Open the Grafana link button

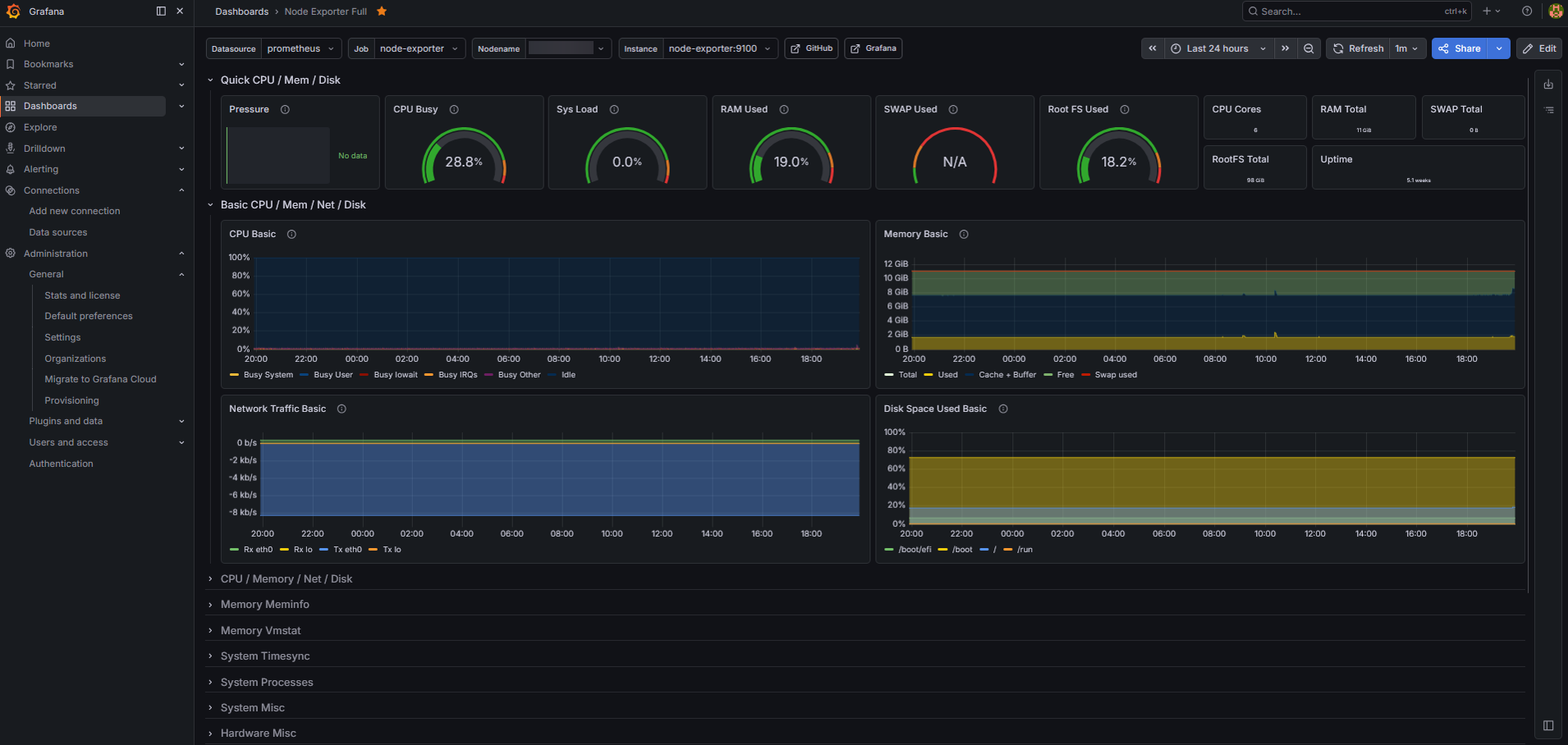(873, 48)
